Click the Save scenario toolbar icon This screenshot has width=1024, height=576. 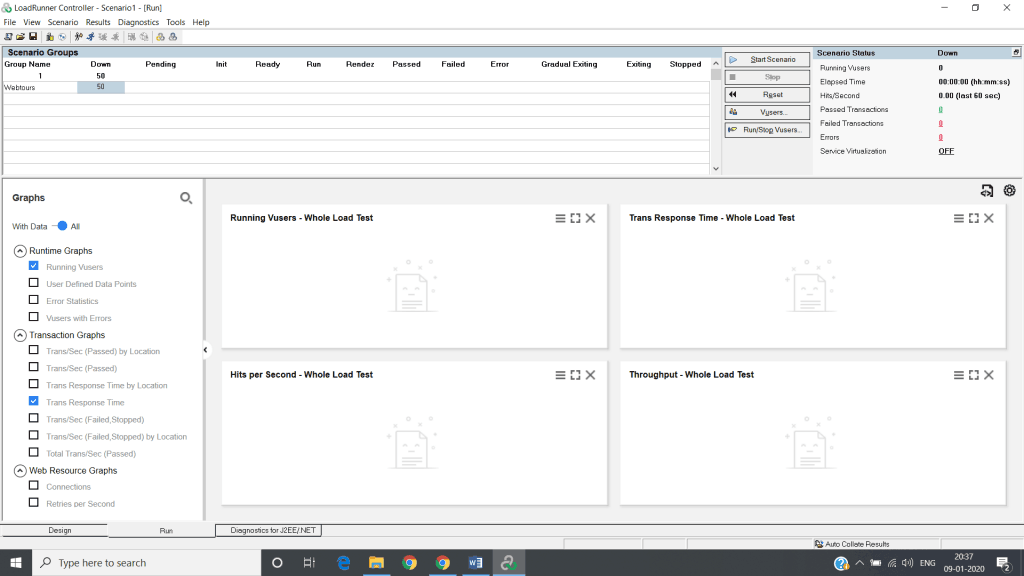pos(33,37)
